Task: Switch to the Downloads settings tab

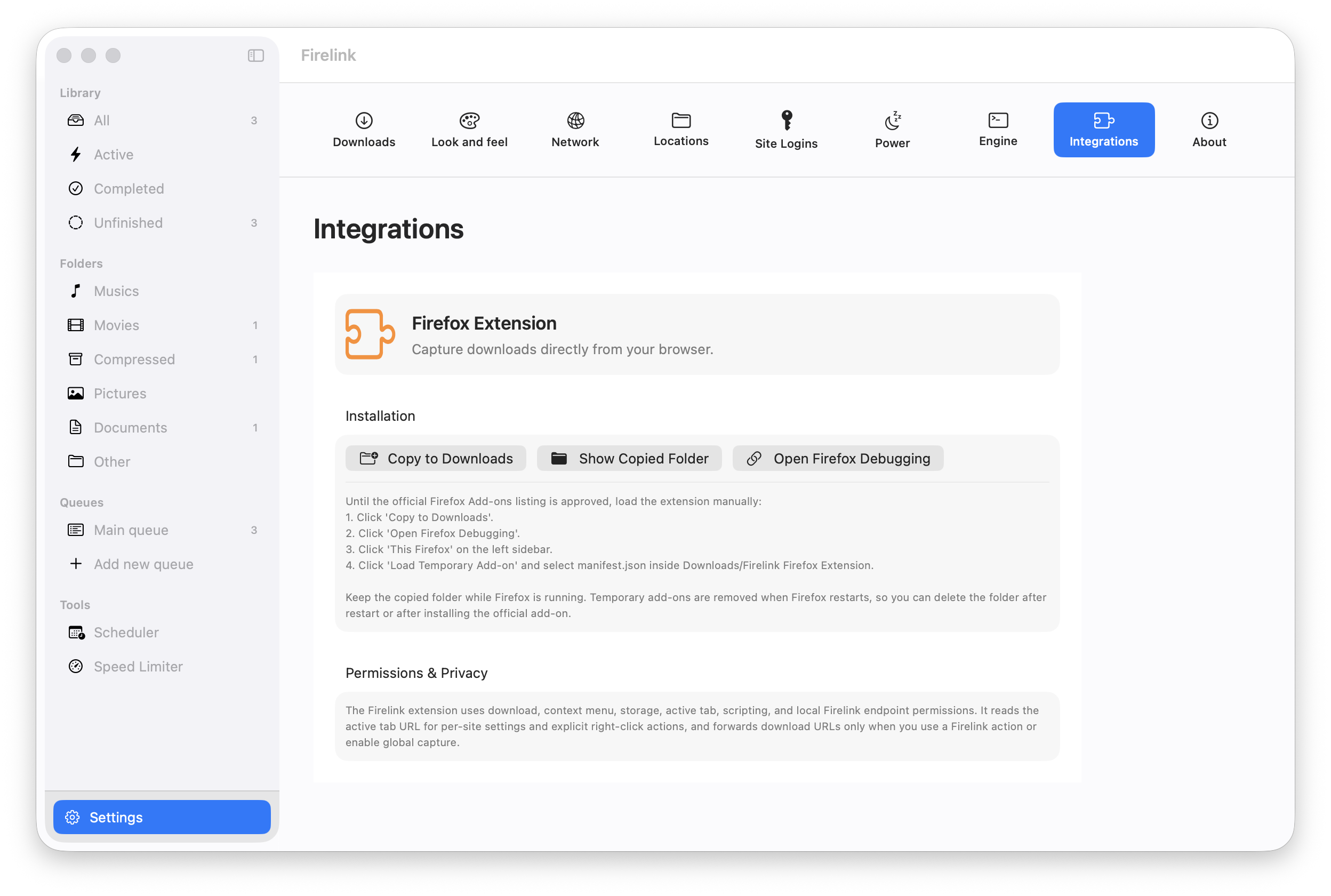Action: 364,130
